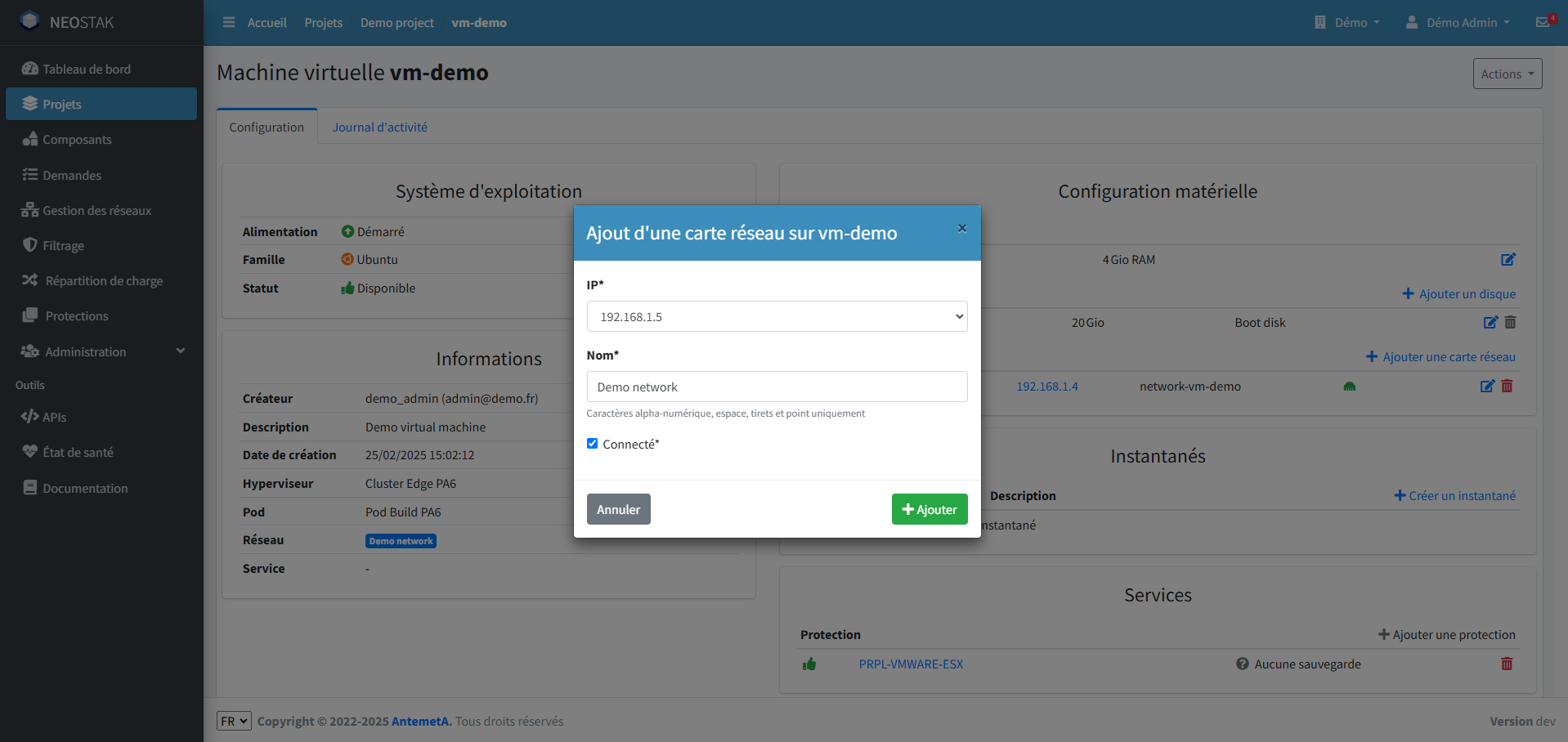Click the Nom field containing Demo network
Screen dimensions: 1568x742
776,386
